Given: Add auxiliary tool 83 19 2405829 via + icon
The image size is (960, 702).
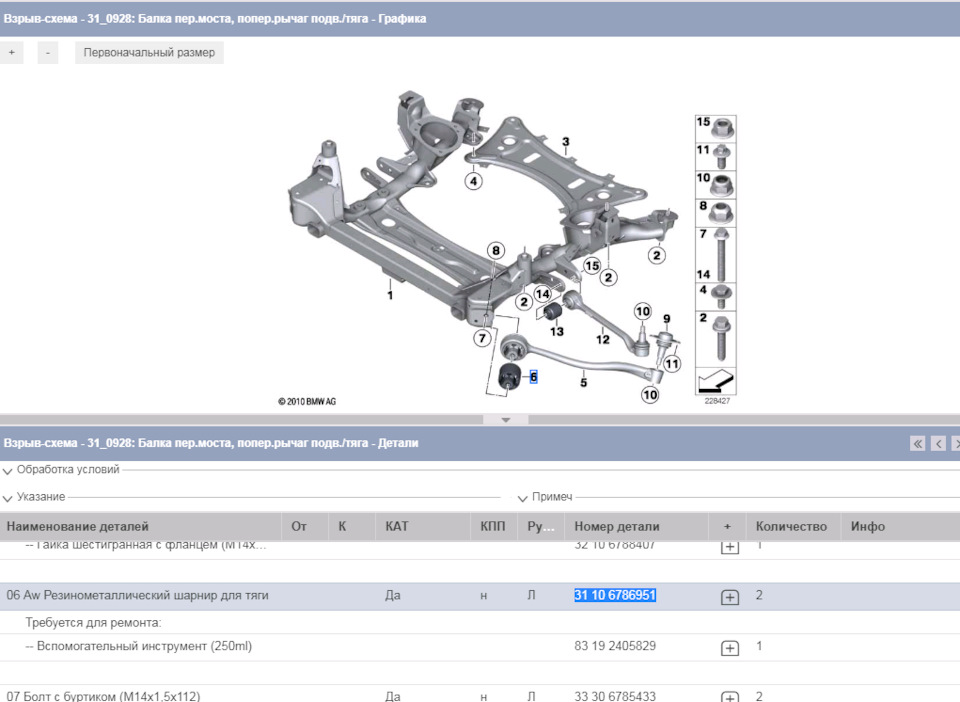Looking at the screenshot, I should (731, 646).
